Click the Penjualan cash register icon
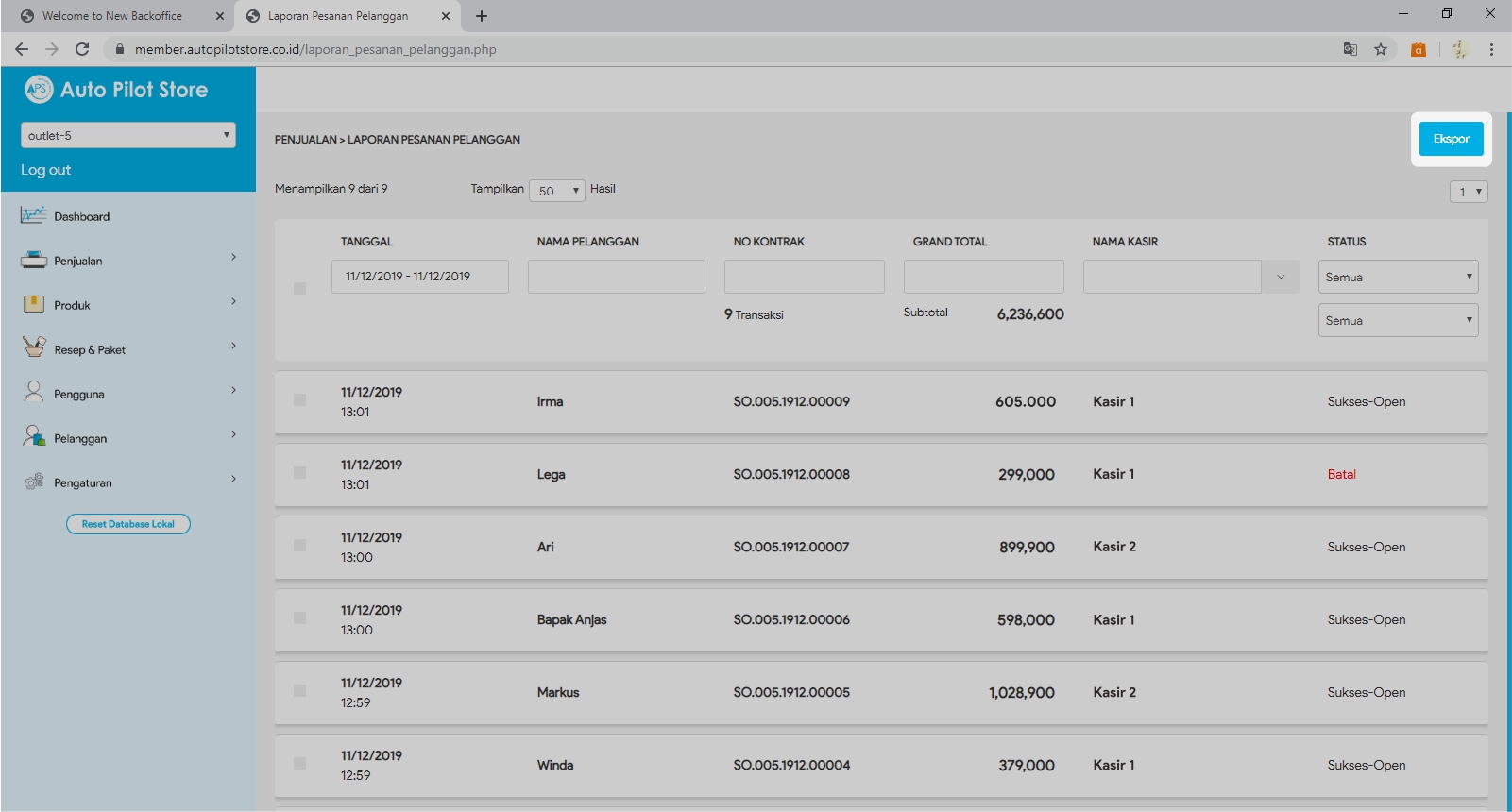 33,260
